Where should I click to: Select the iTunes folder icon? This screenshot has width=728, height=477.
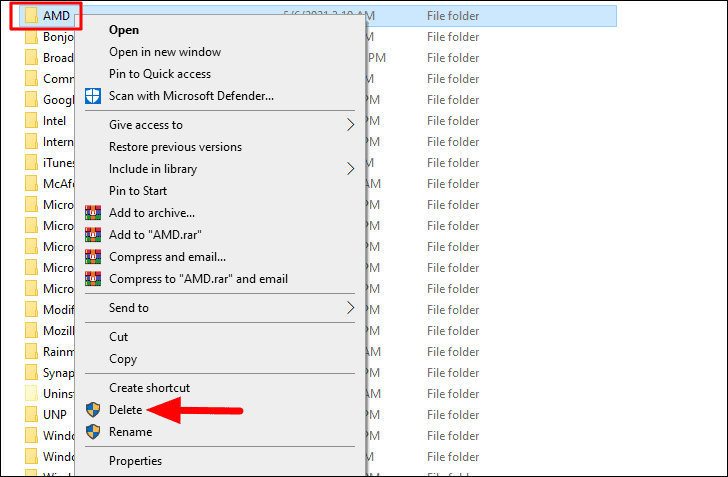coord(32,163)
